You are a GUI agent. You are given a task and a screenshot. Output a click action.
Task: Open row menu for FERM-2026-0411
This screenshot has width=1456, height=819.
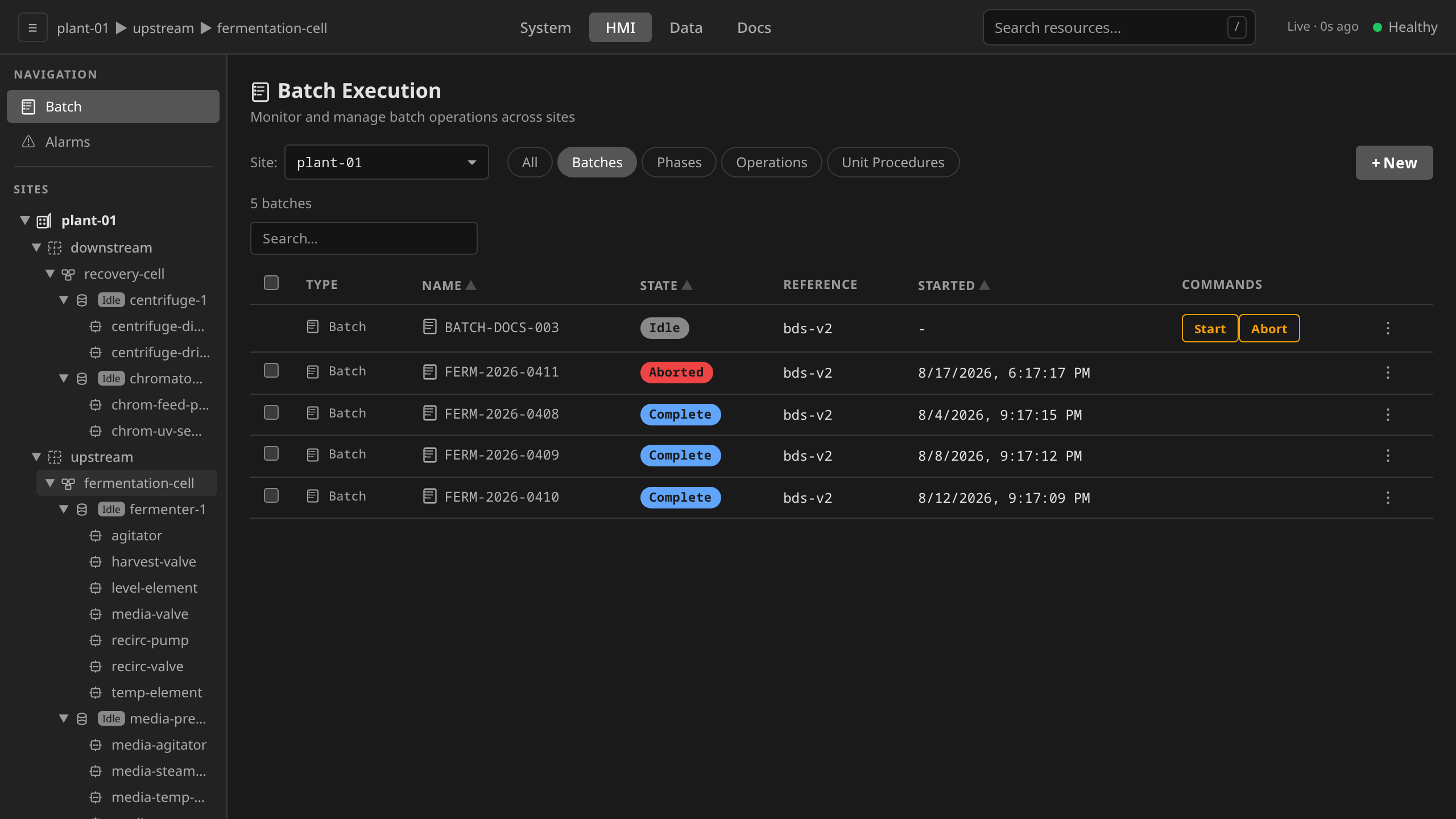click(1388, 373)
